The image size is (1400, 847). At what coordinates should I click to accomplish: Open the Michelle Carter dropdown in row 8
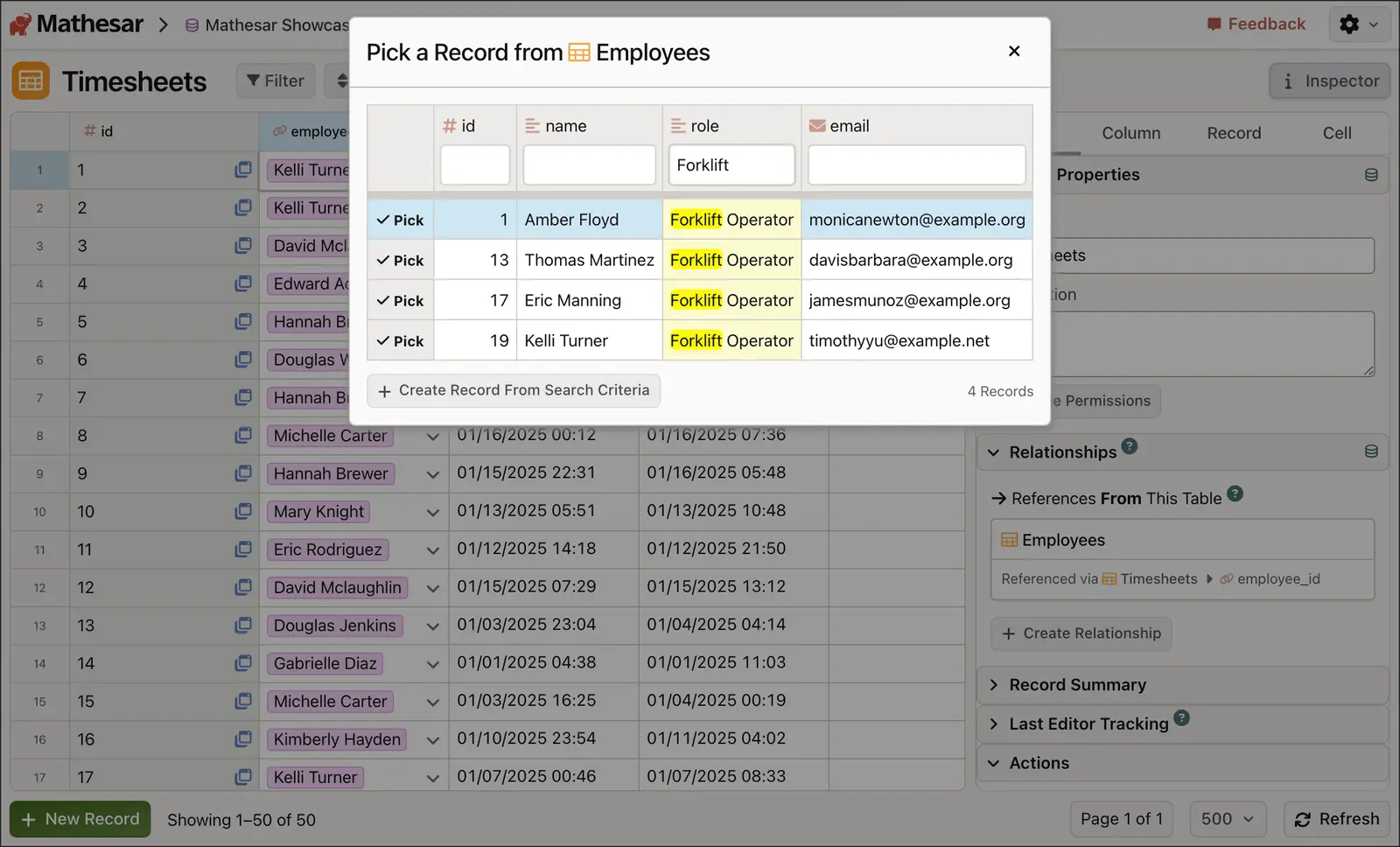[x=432, y=437]
